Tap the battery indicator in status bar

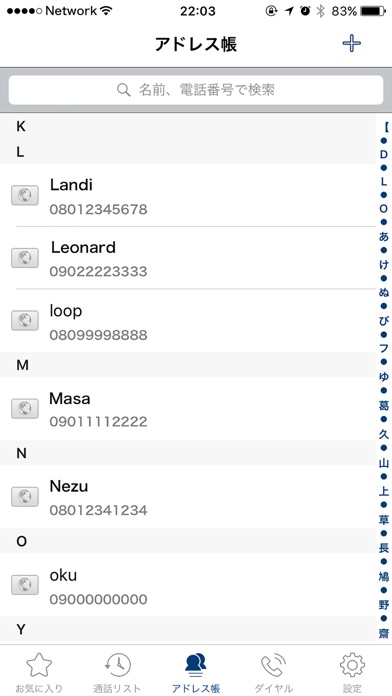(x=373, y=11)
